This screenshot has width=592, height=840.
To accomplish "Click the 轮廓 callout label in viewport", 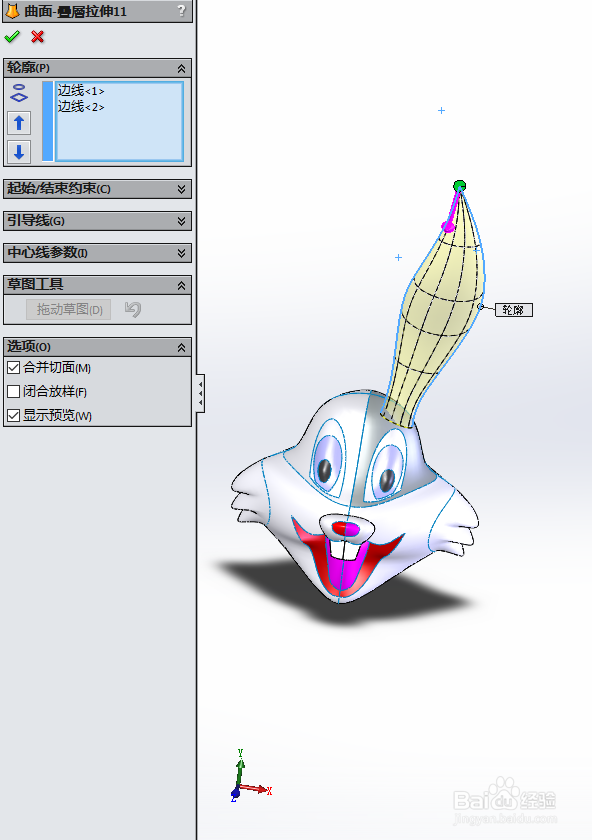I will [x=513, y=310].
